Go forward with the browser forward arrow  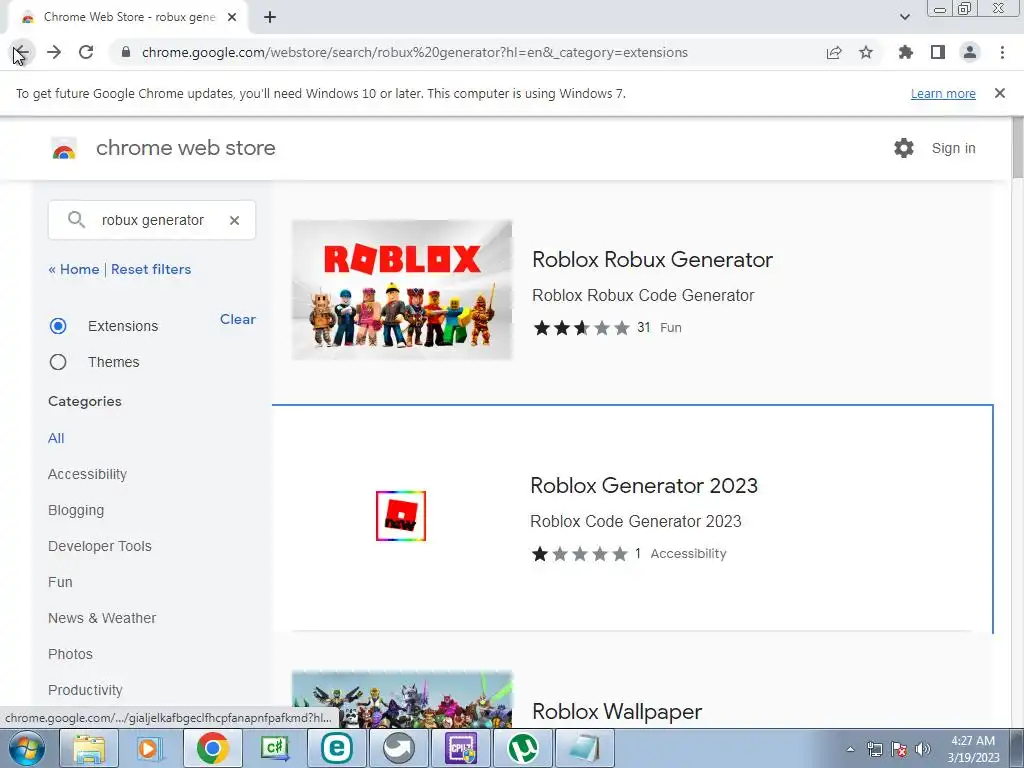54,52
